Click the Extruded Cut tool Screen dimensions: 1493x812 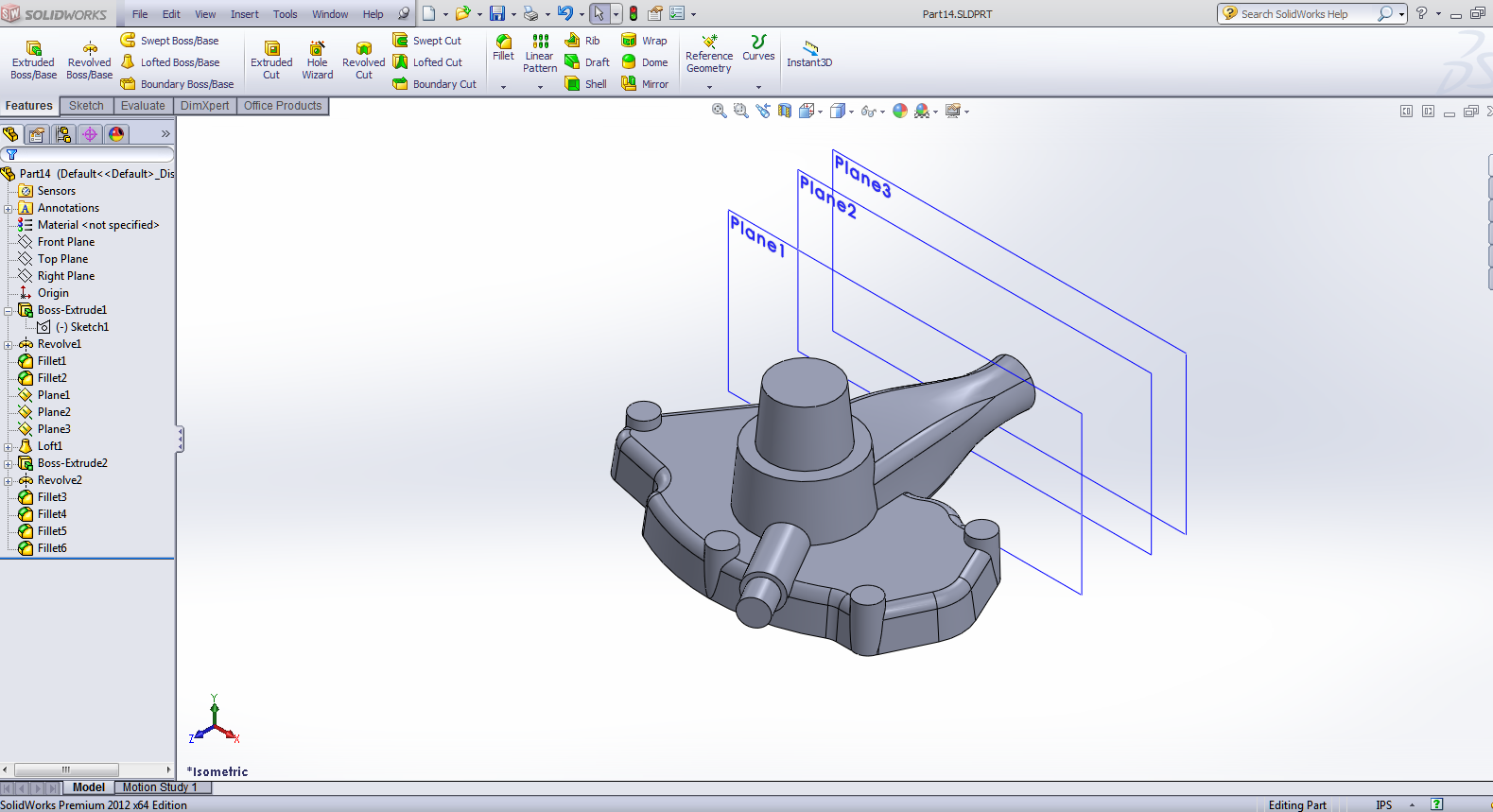tap(271, 60)
